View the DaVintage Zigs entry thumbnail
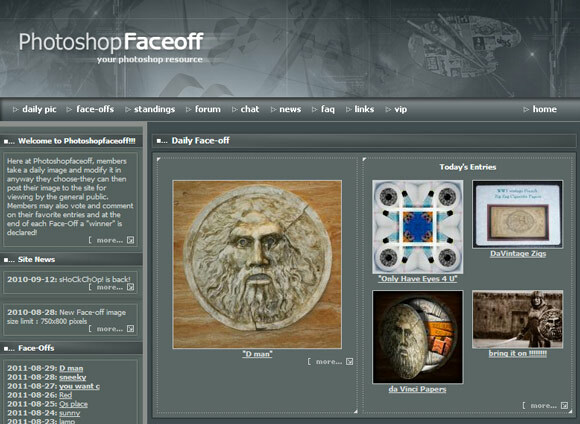The width and height of the screenshot is (580, 424). point(518,214)
